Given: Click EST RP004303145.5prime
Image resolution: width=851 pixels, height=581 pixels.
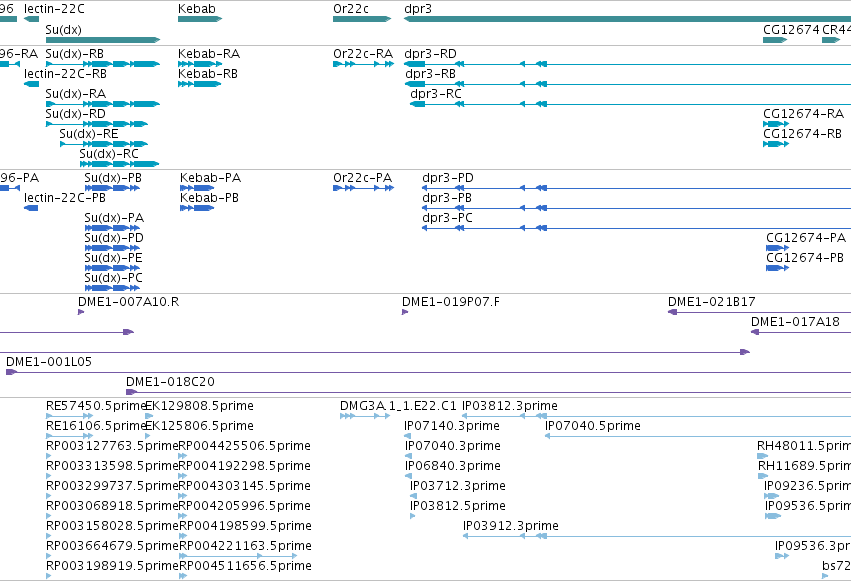Looking at the screenshot, I should click(183, 496).
